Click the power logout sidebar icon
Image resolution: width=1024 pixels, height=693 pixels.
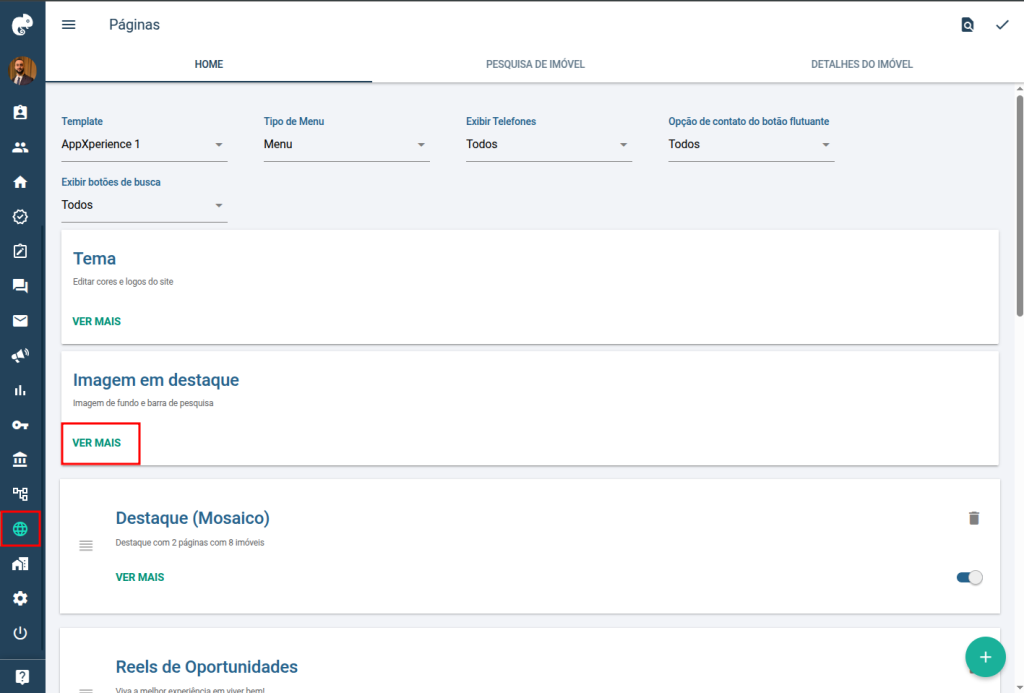pyautogui.click(x=20, y=633)
